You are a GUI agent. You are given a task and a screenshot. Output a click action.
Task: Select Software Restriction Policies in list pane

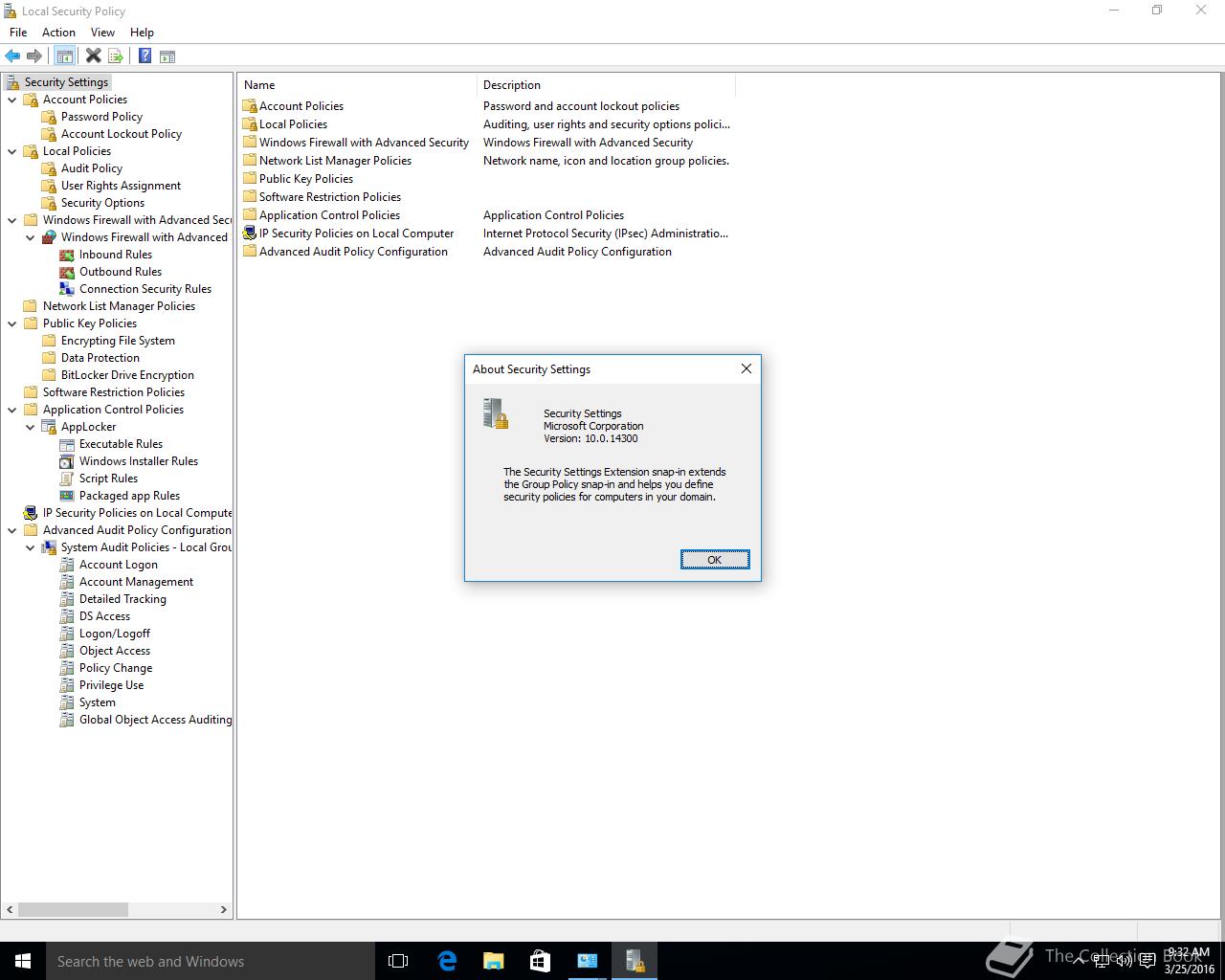(x=330, y=197)
